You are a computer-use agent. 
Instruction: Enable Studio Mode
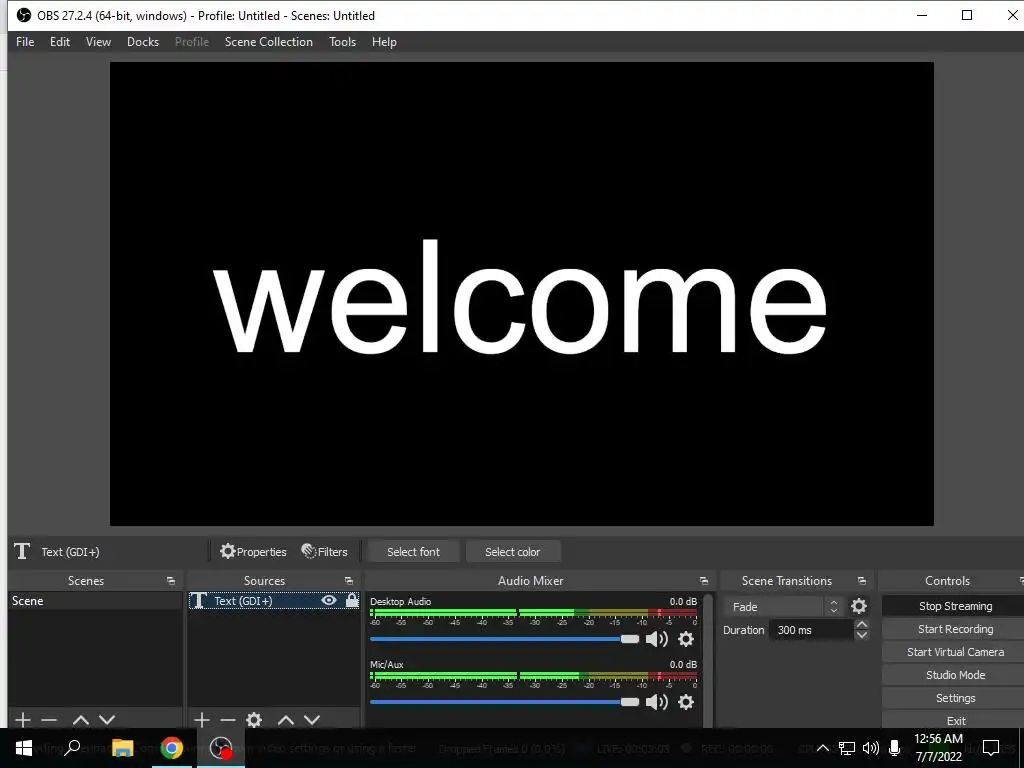pos(955,675)
